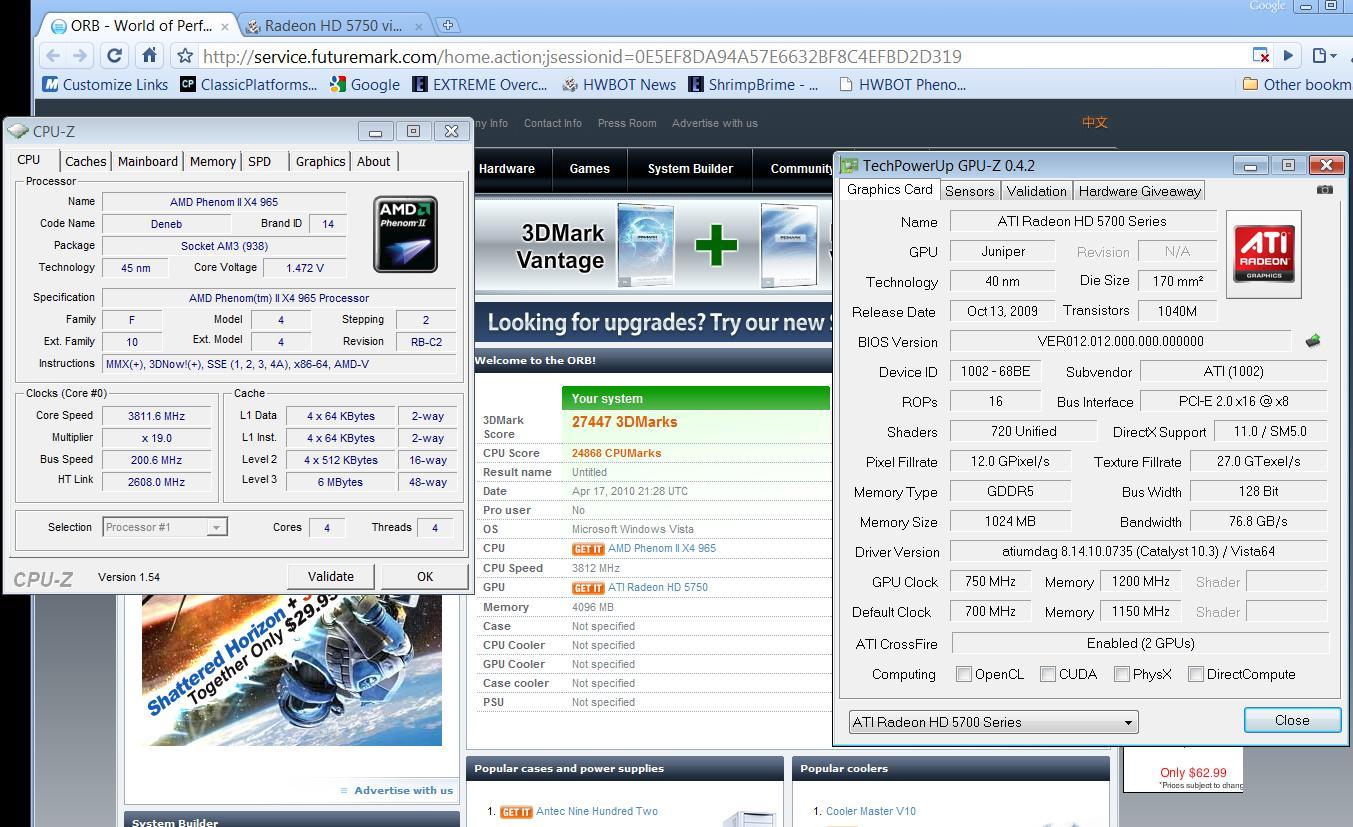Toggle the CUDA checkbox in GPU-Z
This screenshot has width=1353, height=827.
[1048, 674]
